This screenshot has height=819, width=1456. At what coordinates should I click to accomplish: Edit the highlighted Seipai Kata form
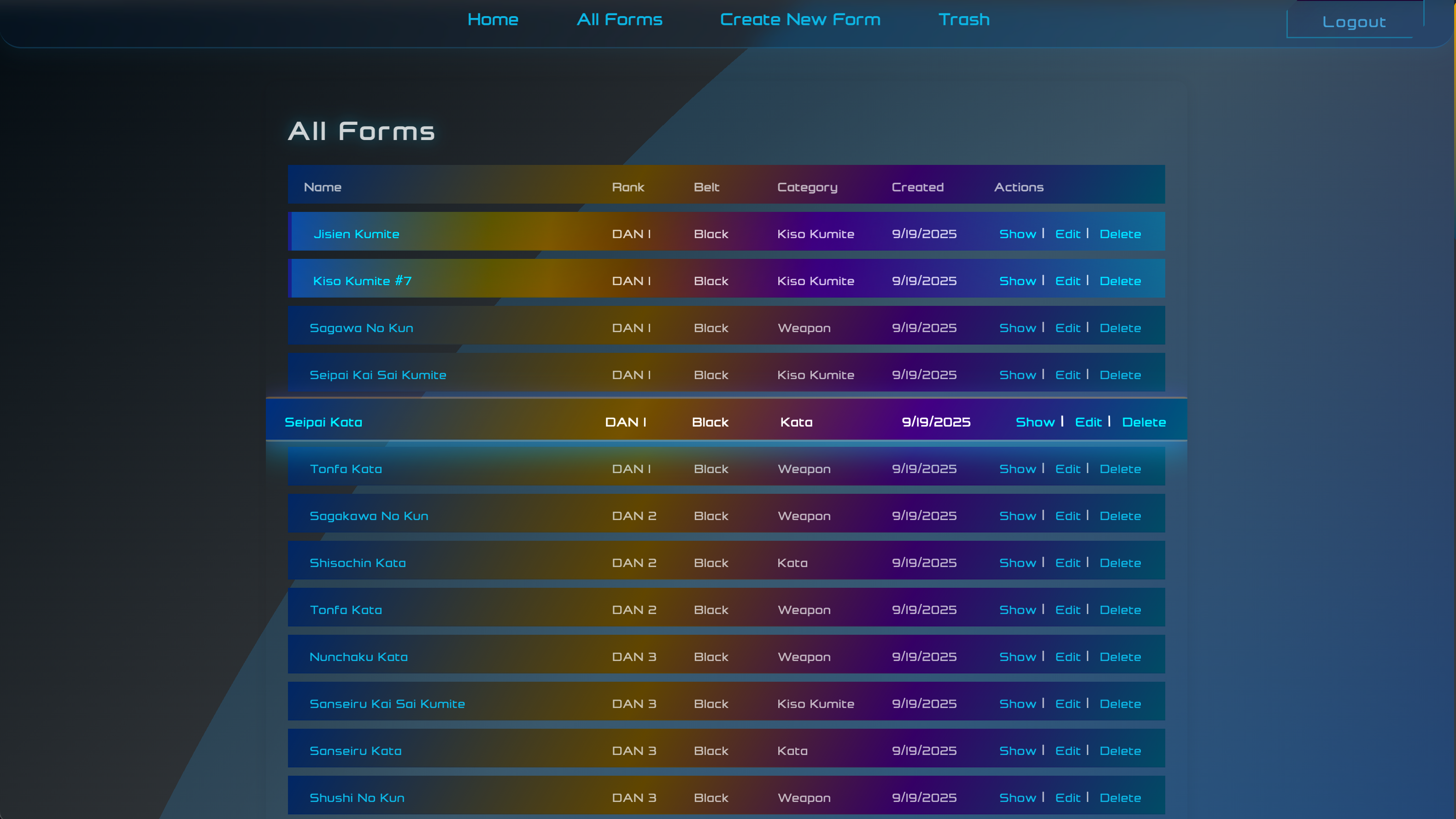[1088, 422]
